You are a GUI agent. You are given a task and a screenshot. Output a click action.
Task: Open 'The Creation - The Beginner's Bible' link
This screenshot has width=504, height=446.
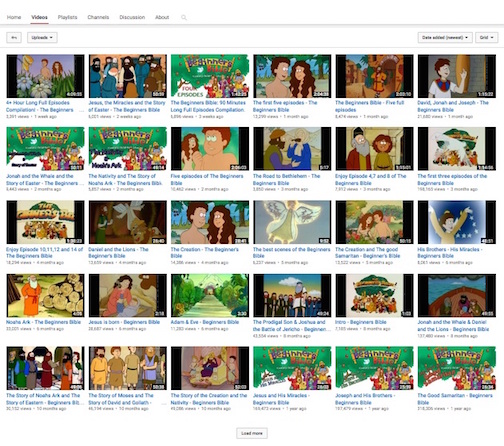pyautogui.click(x=205, y=253)
